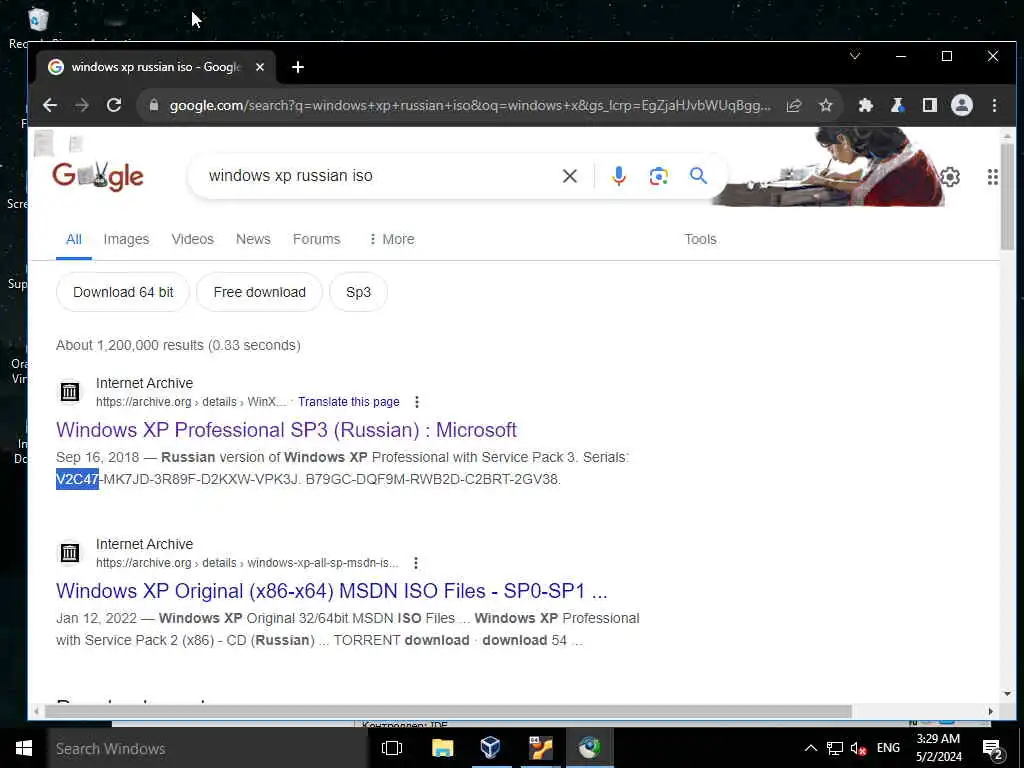Open a new tab with plus button

coord(298,67)
